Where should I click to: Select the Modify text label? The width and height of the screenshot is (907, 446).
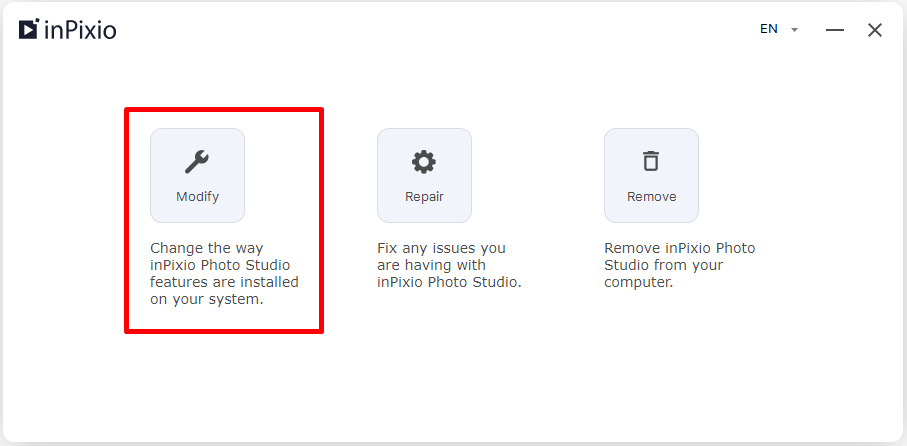197,197
